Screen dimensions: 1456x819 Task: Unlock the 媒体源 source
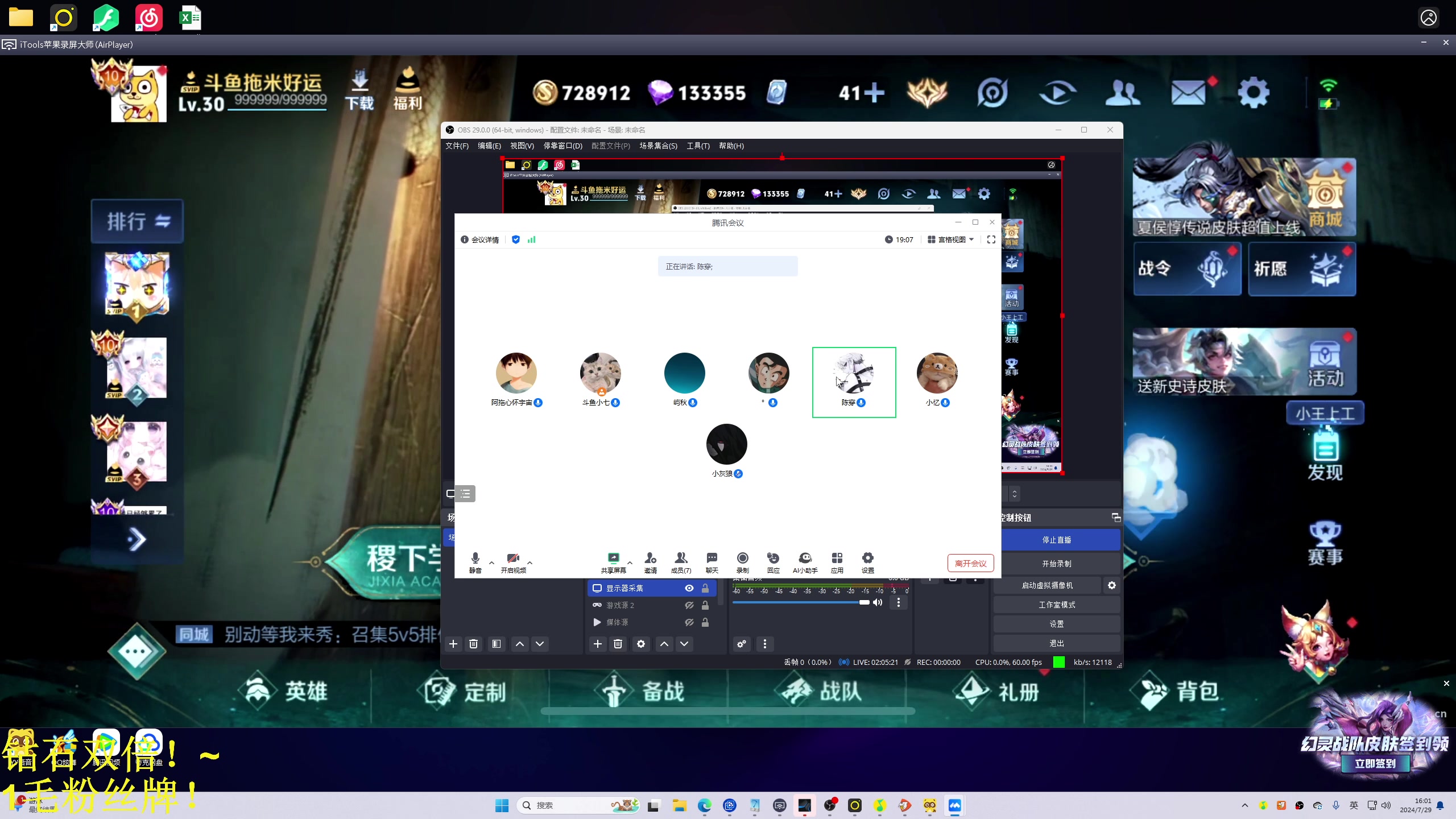pyautogui.click(x=705, y=622)
